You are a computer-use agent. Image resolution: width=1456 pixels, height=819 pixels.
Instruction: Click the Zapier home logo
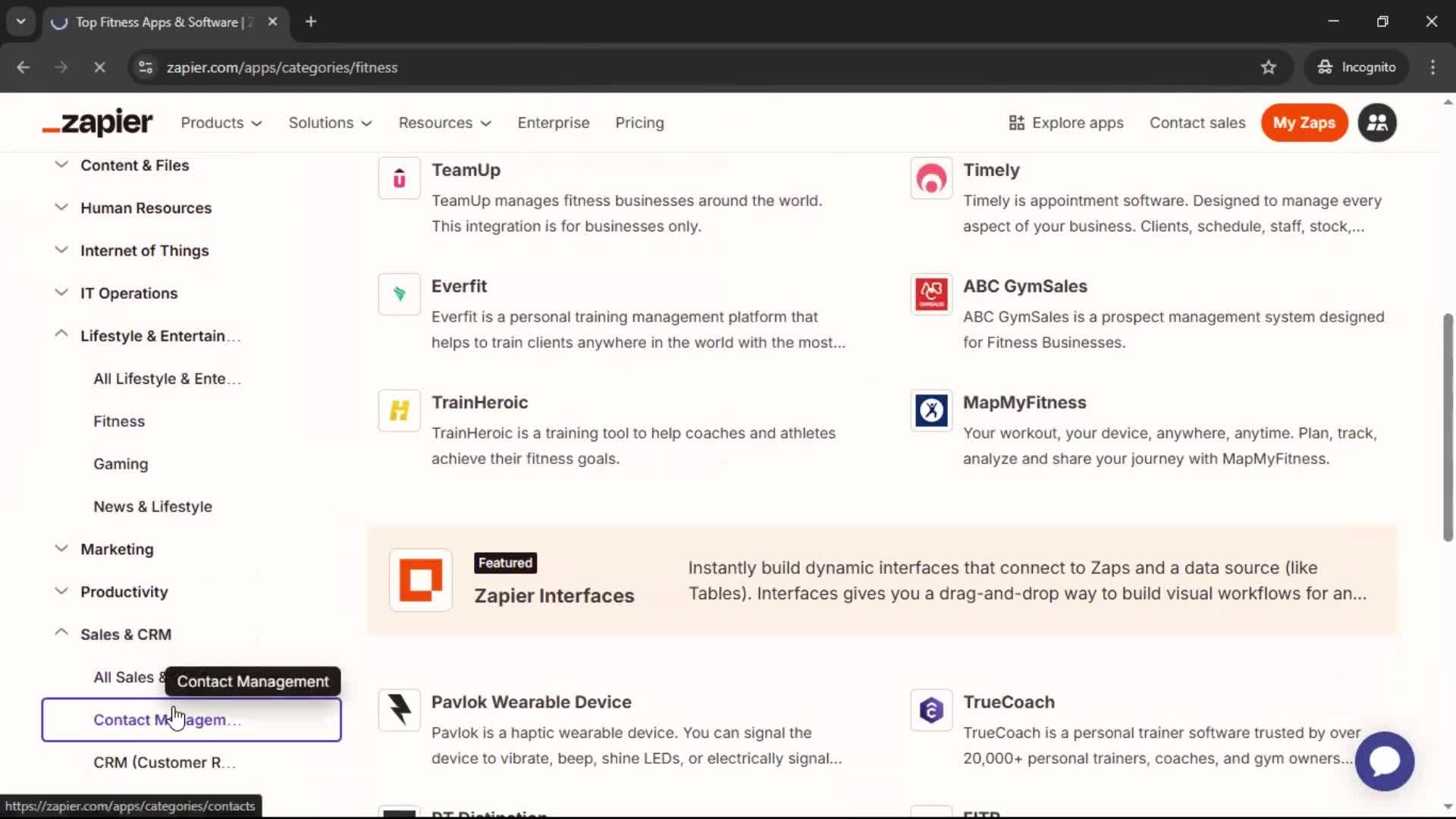coord(97,123)
